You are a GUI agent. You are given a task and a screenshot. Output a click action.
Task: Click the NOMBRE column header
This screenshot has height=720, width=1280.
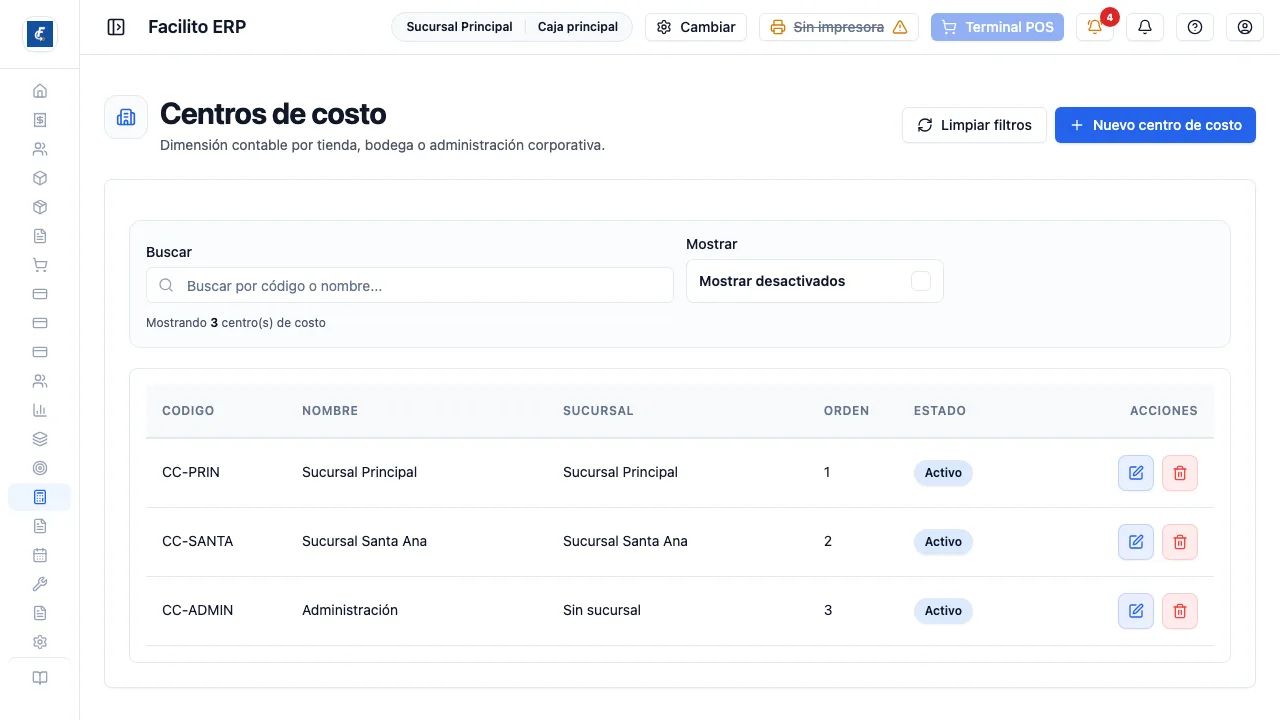(x=330, y=411)
